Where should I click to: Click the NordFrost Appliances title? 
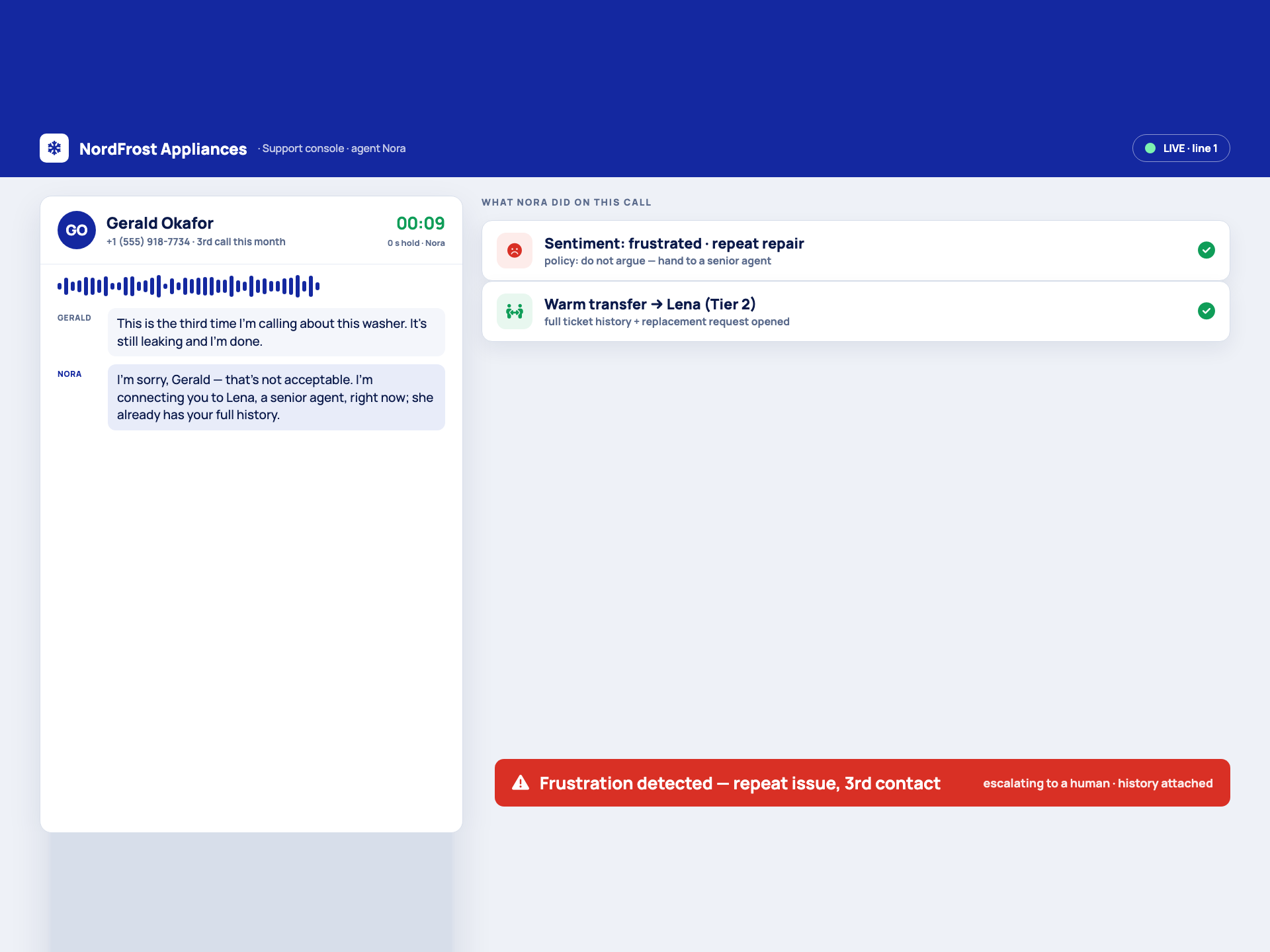[x=163, y=149]
